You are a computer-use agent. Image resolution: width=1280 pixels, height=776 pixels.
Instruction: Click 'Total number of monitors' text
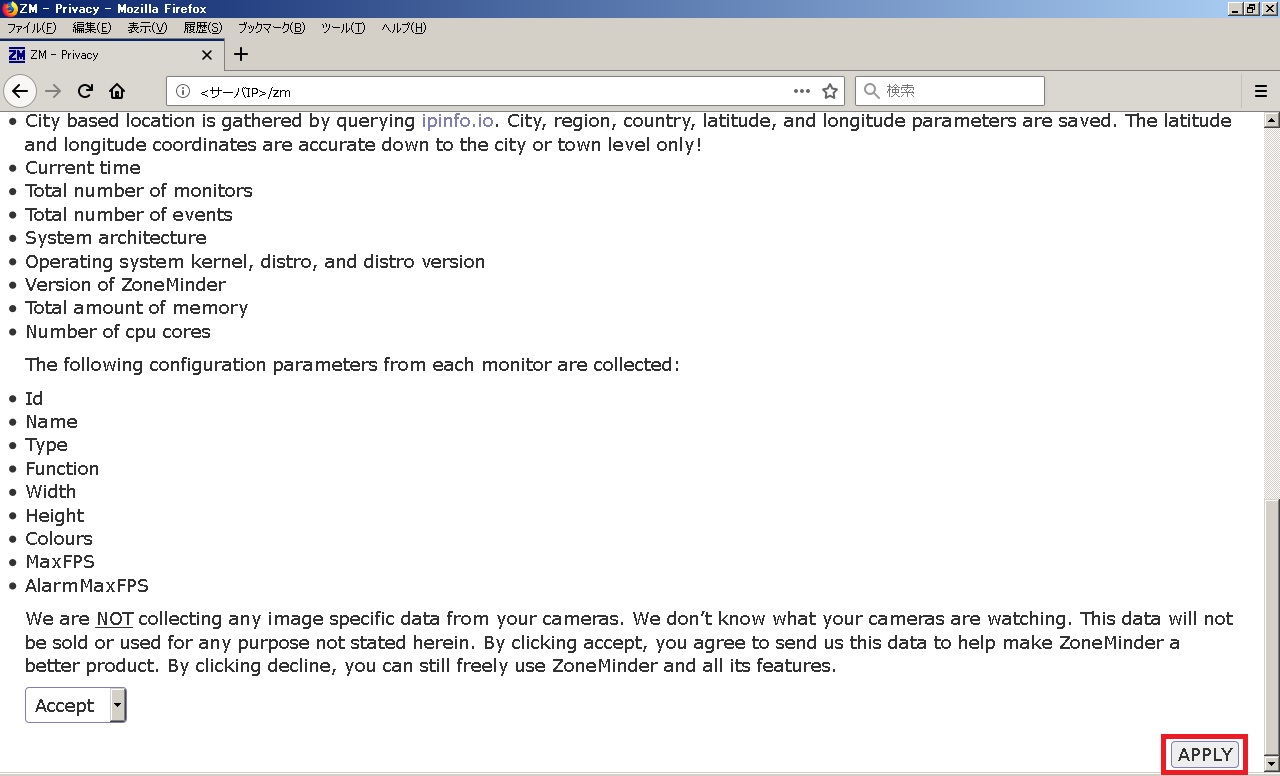139,191
